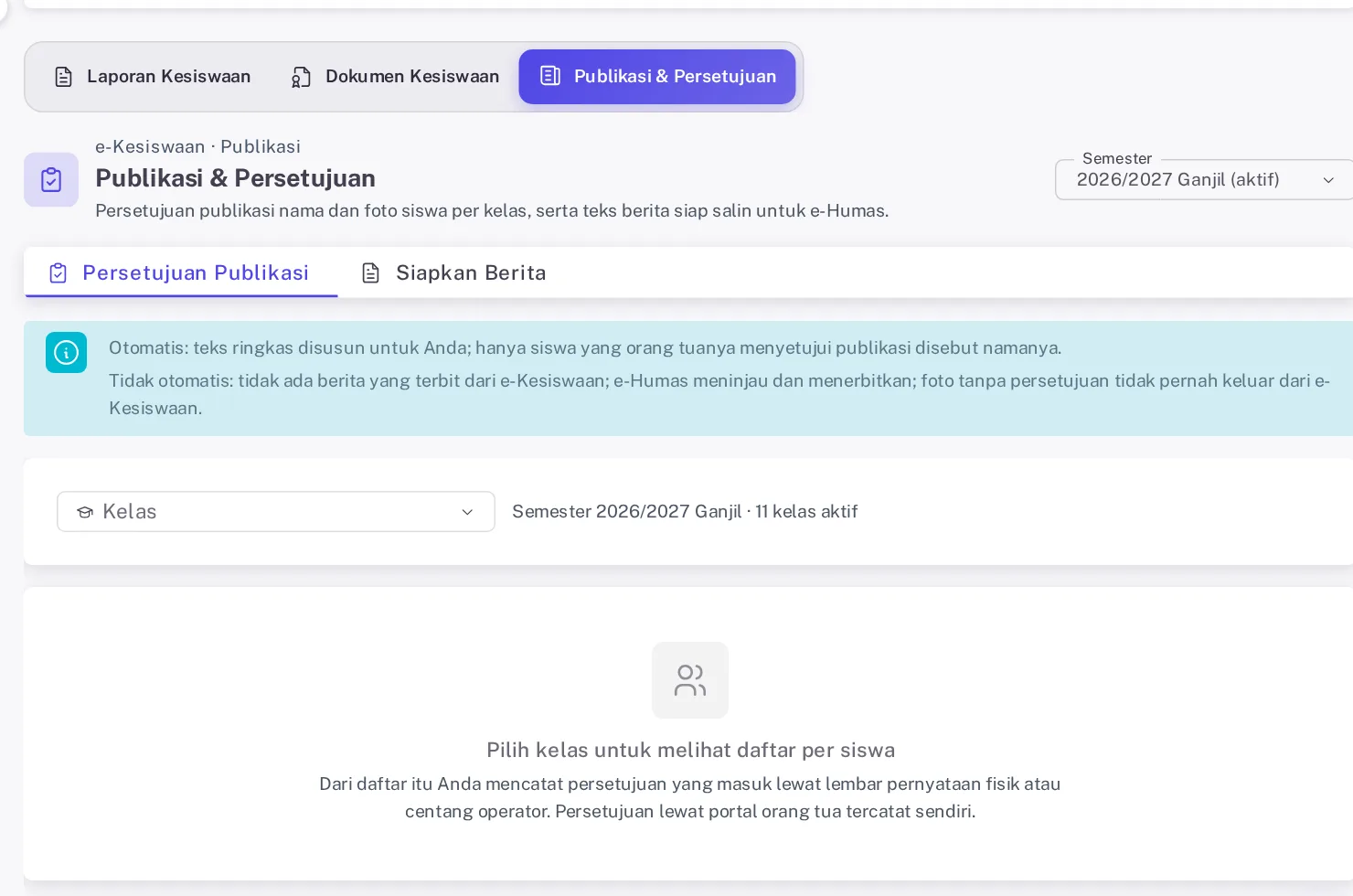Screen dimensions: 1353x896
Task: Click the Persetujuan Publikasi clipboard icon
Action: pyautogui.click(x=58, y=272)
